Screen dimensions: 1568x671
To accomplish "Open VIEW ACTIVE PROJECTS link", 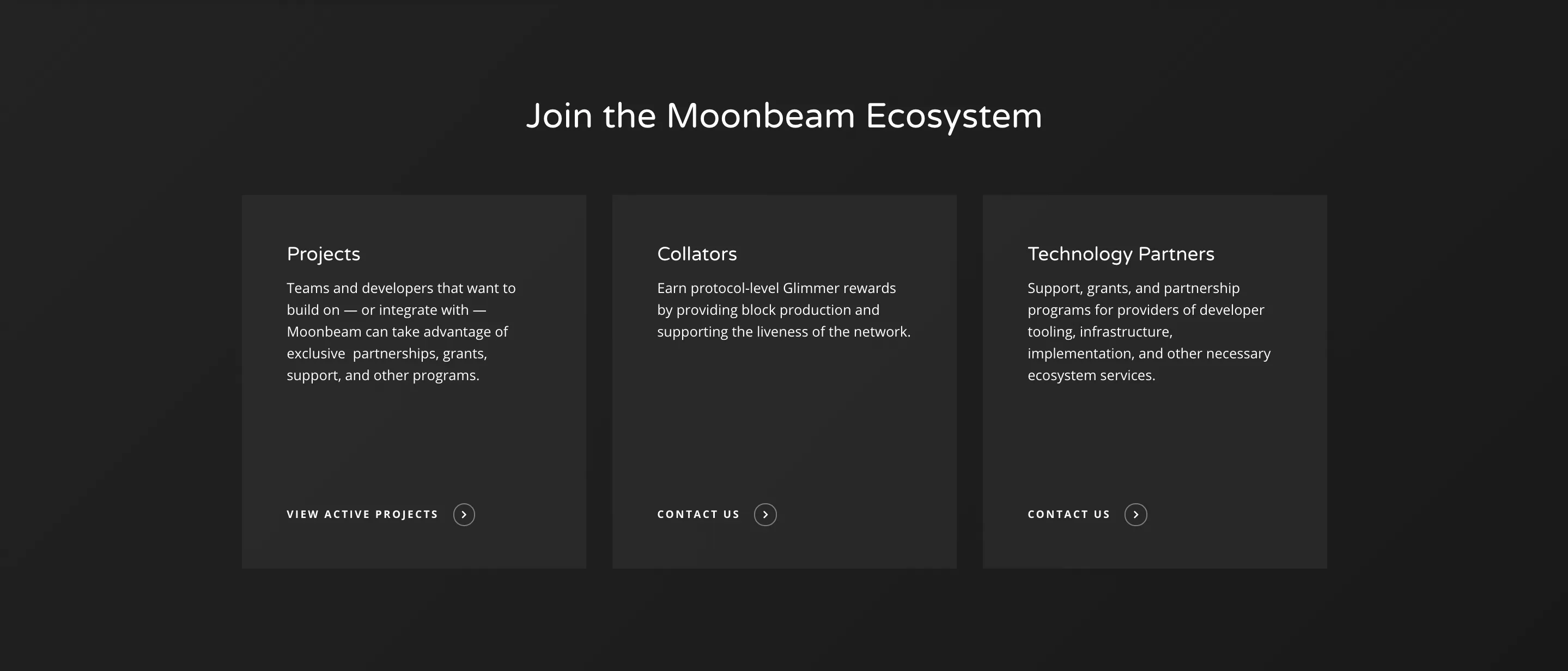I will click(x=362, y=514).
